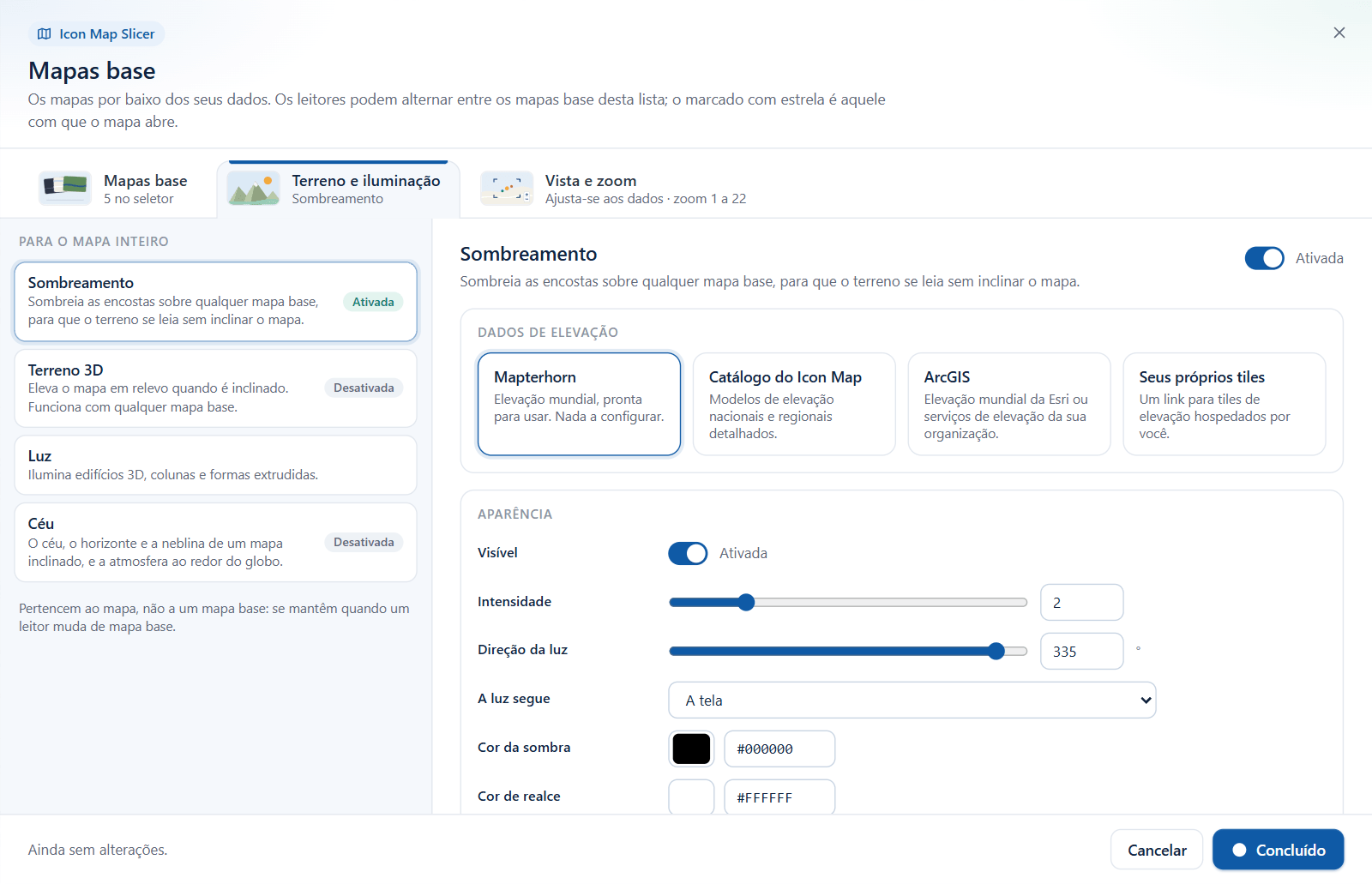
Task: Select the Sombreamento item in the list
Action: [215, 301]
